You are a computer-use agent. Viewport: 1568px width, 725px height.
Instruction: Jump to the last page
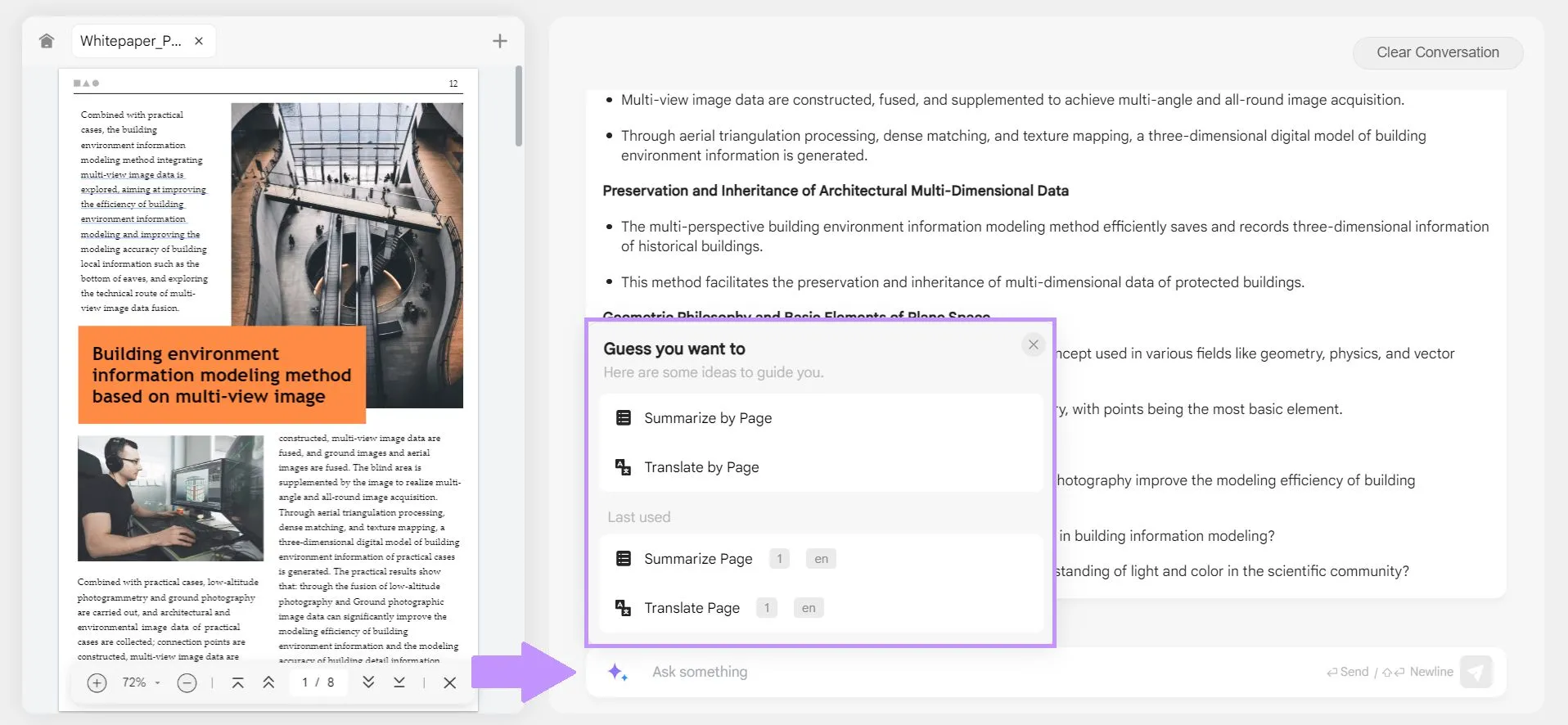click(x=399, y=682)
